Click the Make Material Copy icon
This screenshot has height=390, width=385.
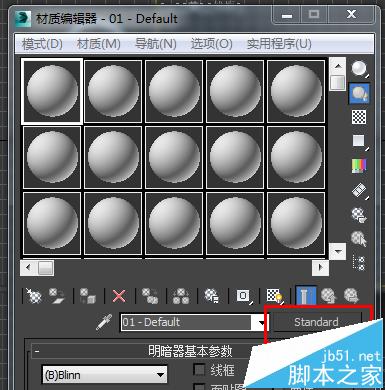pos(150,296)
